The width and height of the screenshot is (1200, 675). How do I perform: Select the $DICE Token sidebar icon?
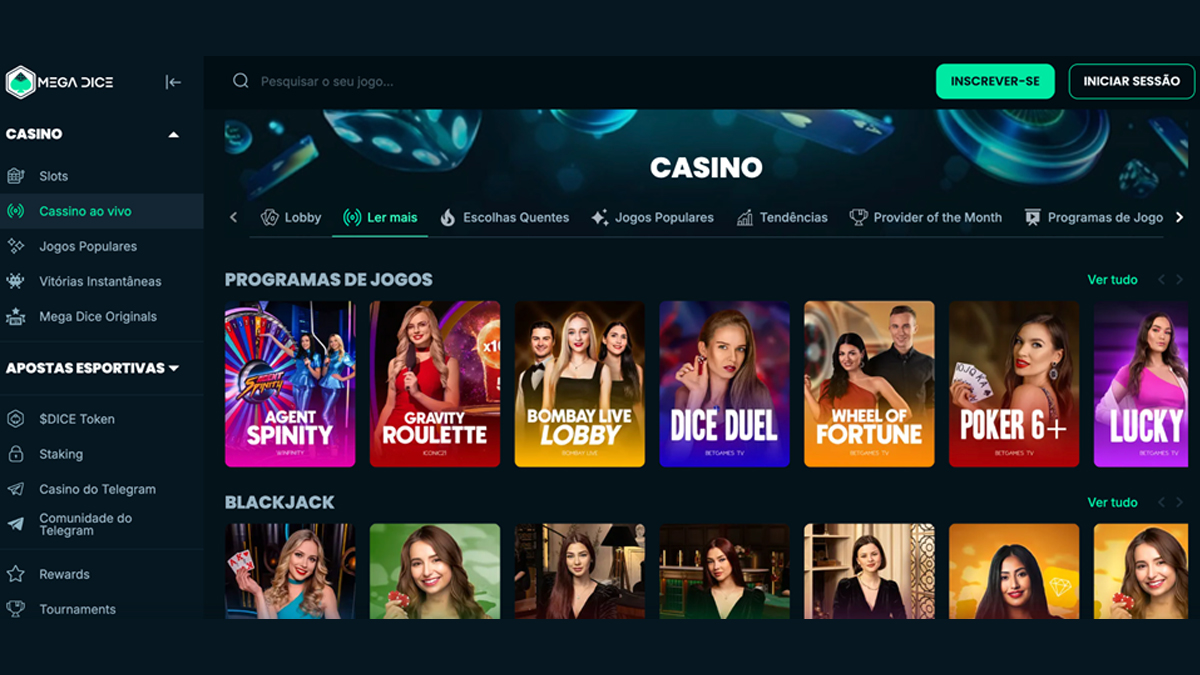[15, 419]
